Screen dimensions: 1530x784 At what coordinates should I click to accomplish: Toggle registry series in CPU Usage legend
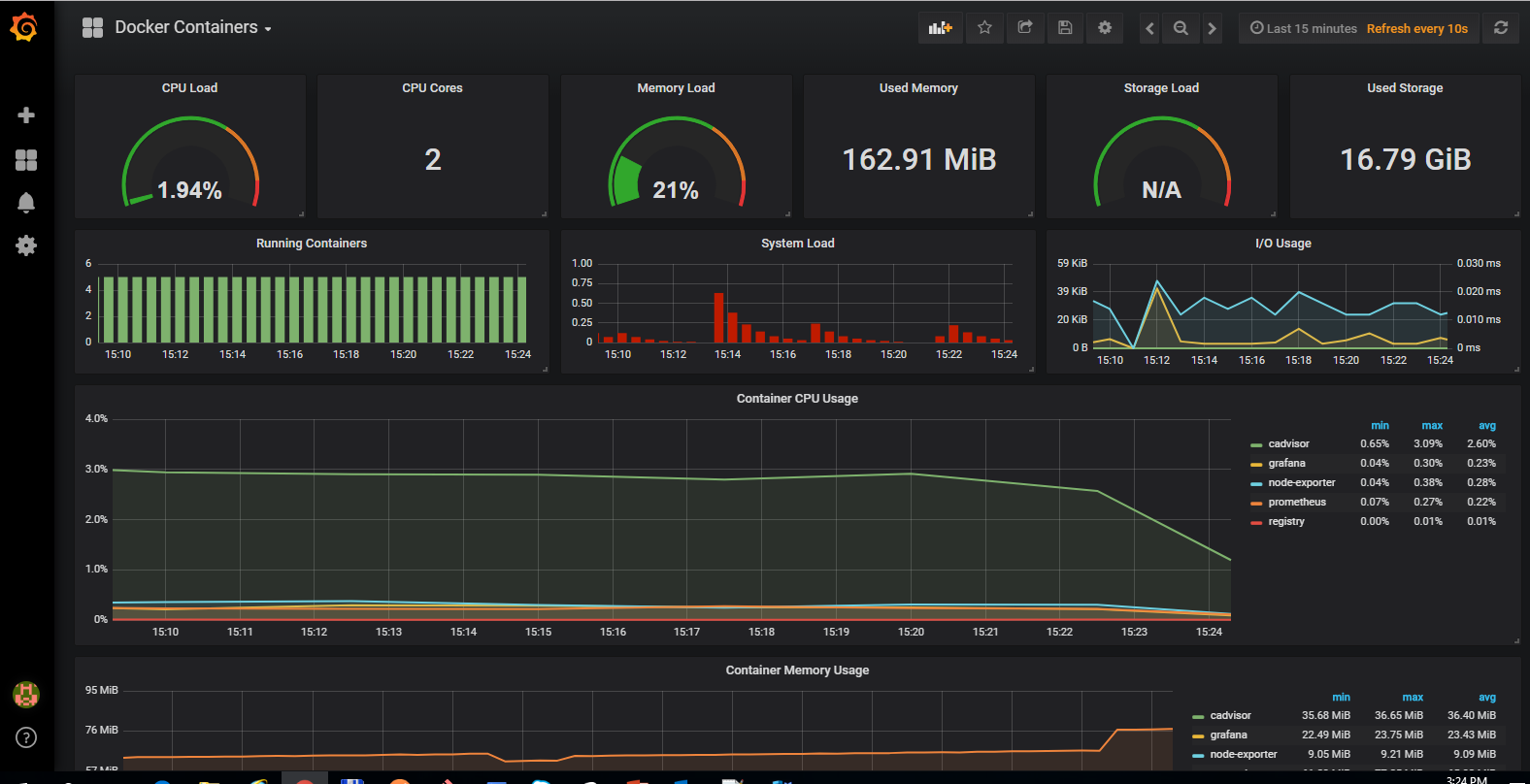tap(1286, 521)
